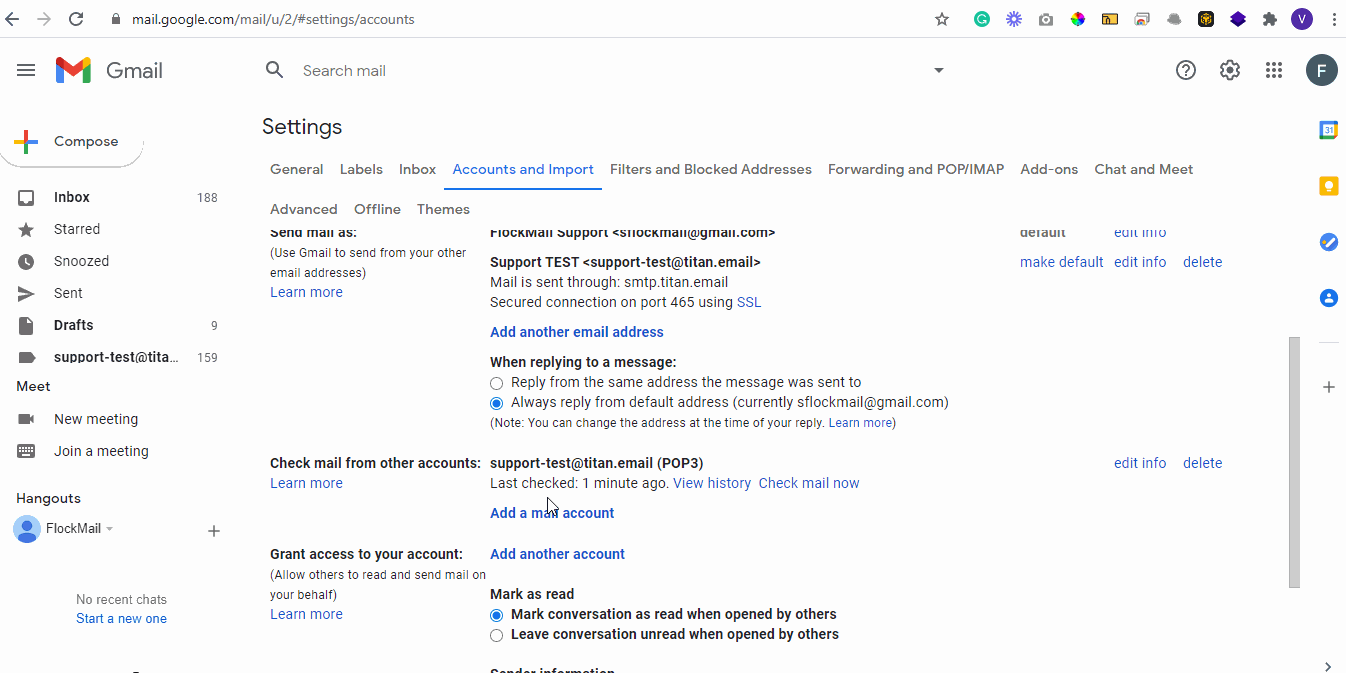Open Contacts in side panel
This screenshot has height=673, width=1346.
pos(1329,298)
